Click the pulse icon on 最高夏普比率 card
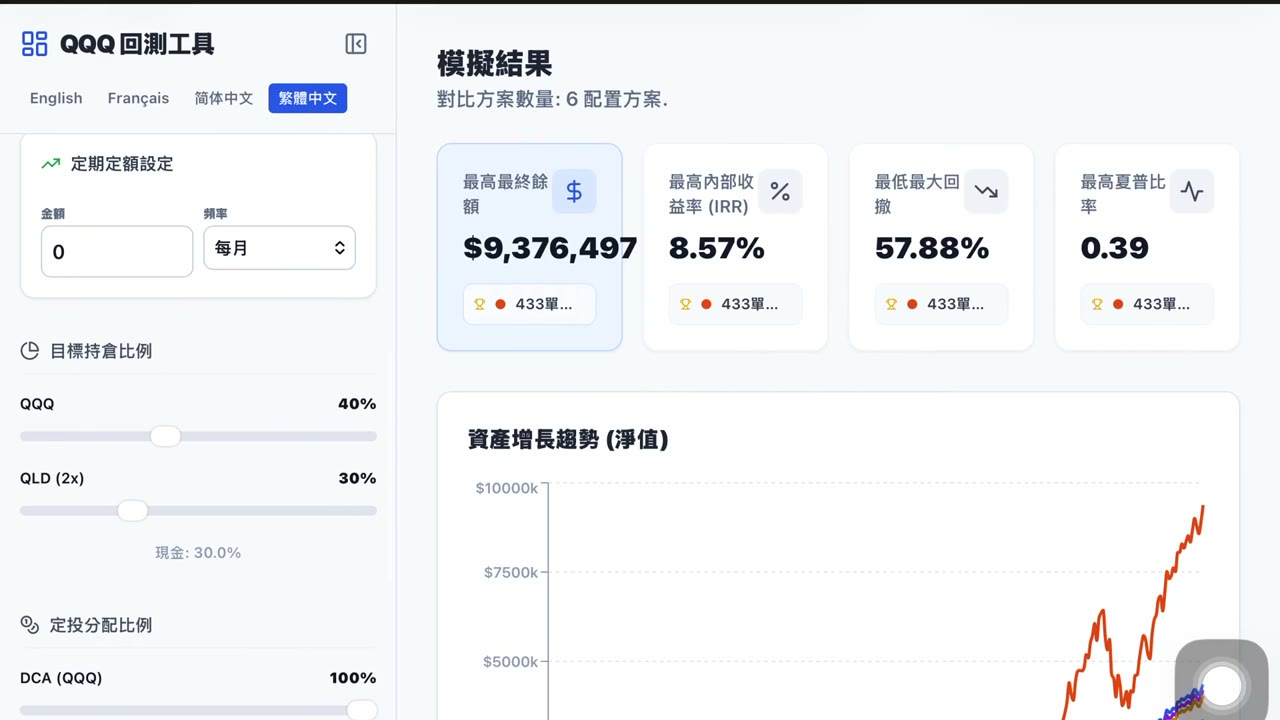Image resolution: width=1280 pixels, height=720 pixels. [1192, 191]
